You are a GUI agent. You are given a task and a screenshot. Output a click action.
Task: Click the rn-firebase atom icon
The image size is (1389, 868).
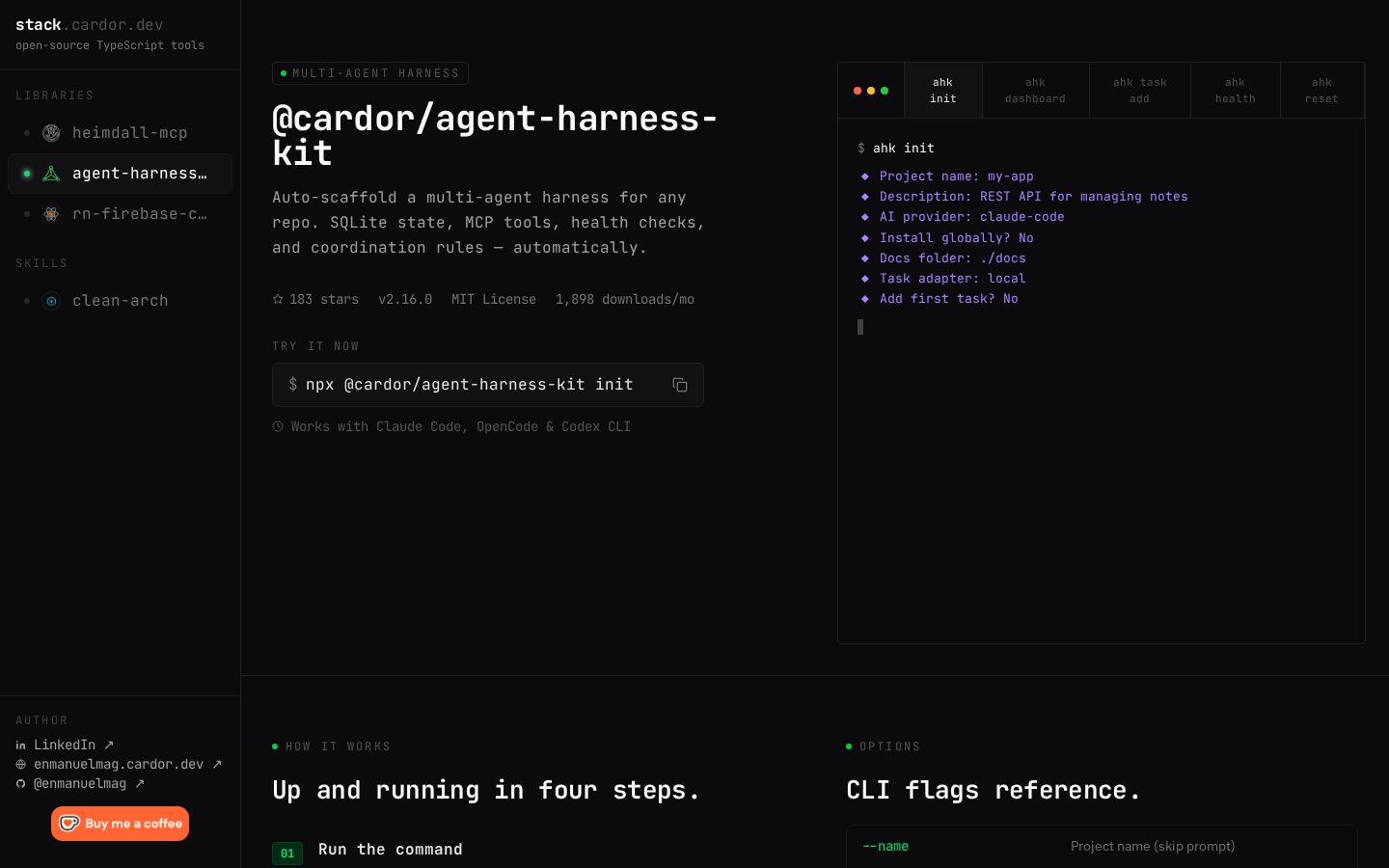[51, 214]
